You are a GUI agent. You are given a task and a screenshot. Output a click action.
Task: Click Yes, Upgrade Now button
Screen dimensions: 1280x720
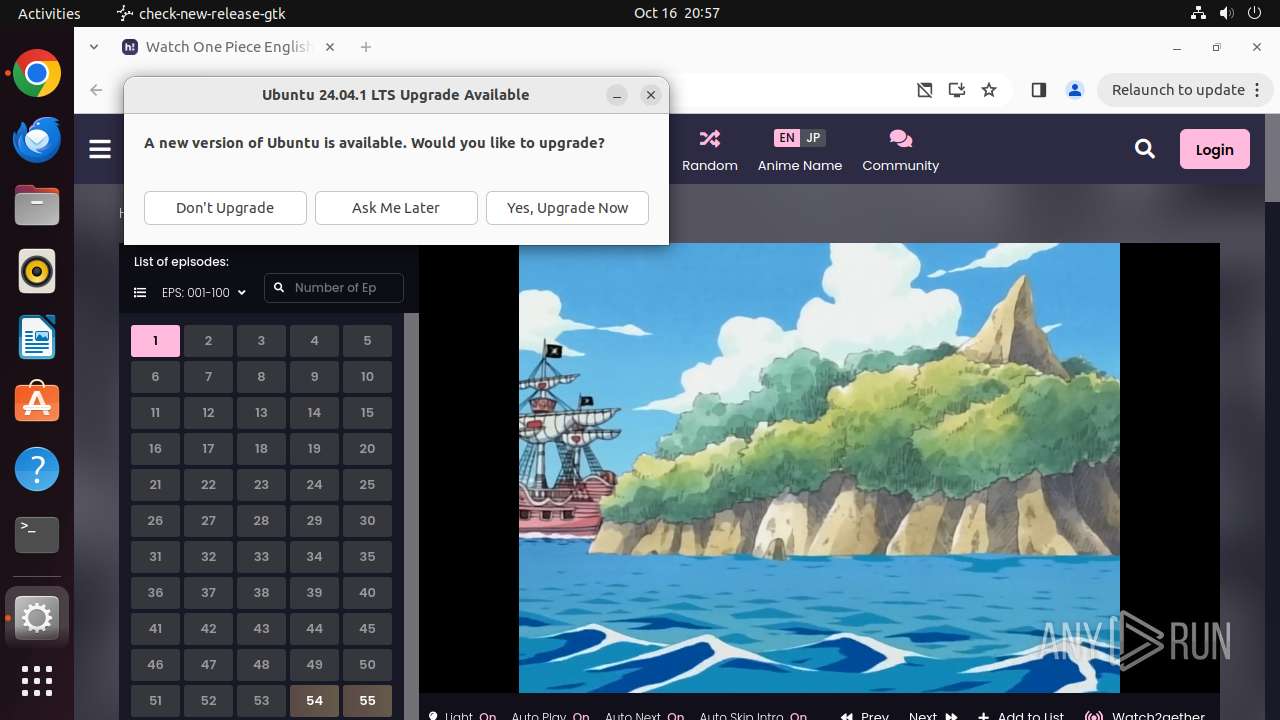[567, 208]
